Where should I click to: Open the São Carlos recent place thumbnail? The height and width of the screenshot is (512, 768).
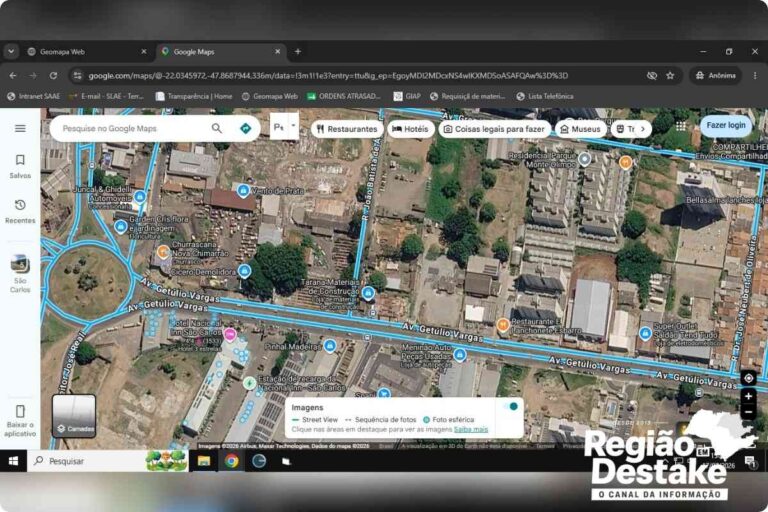coord(20,265)
